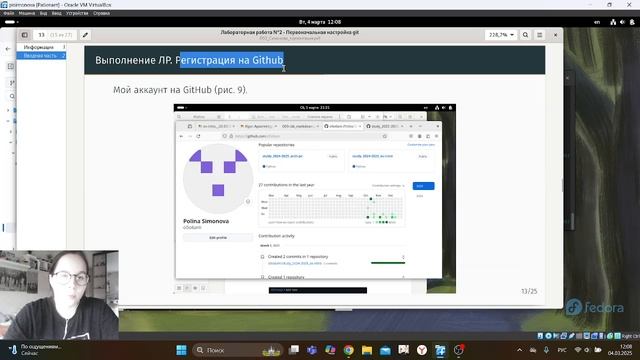Toggle the sidebar panel button in the viewer

coord(25,35)
